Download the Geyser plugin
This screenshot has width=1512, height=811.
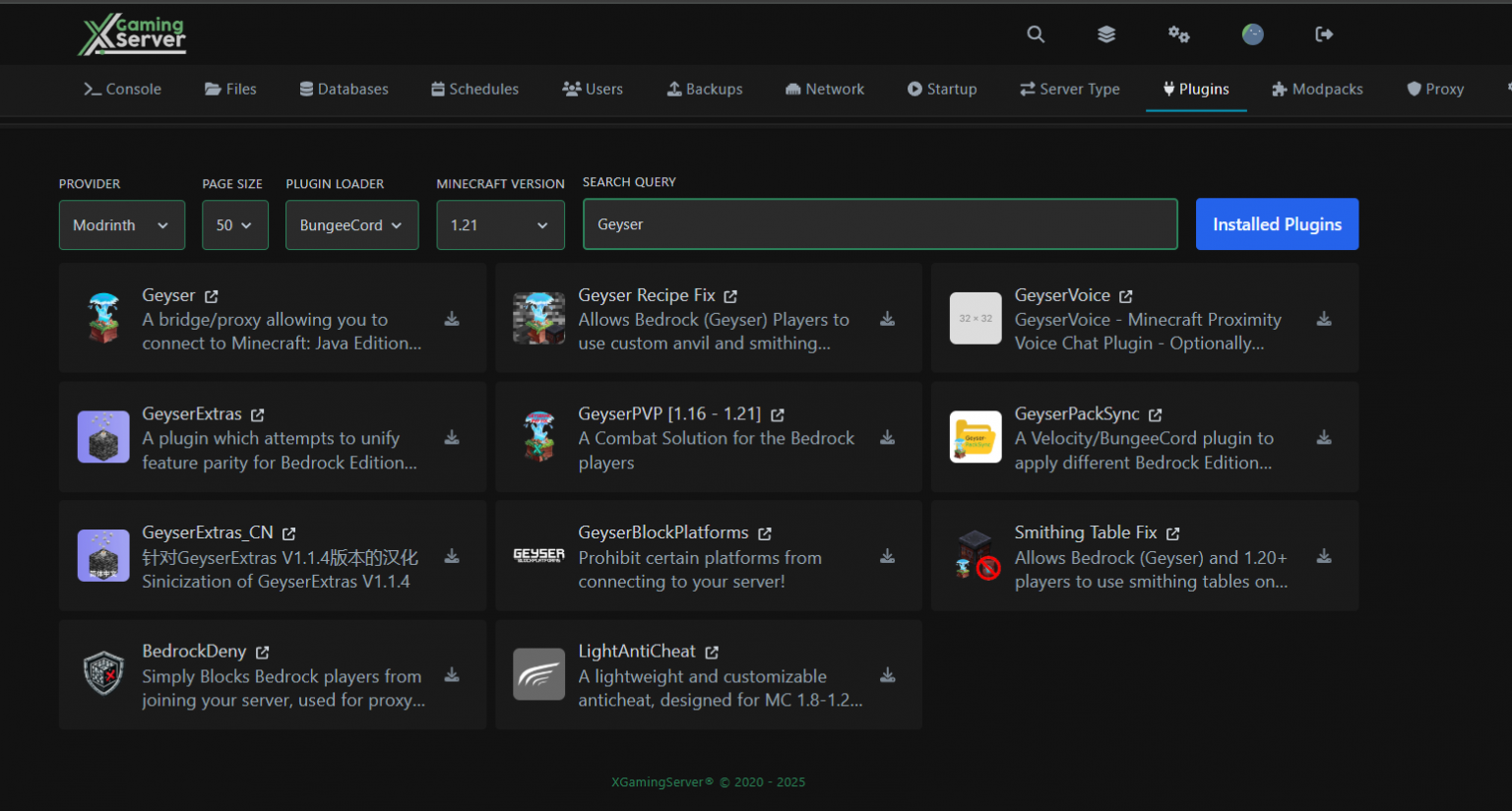(452, 319)
